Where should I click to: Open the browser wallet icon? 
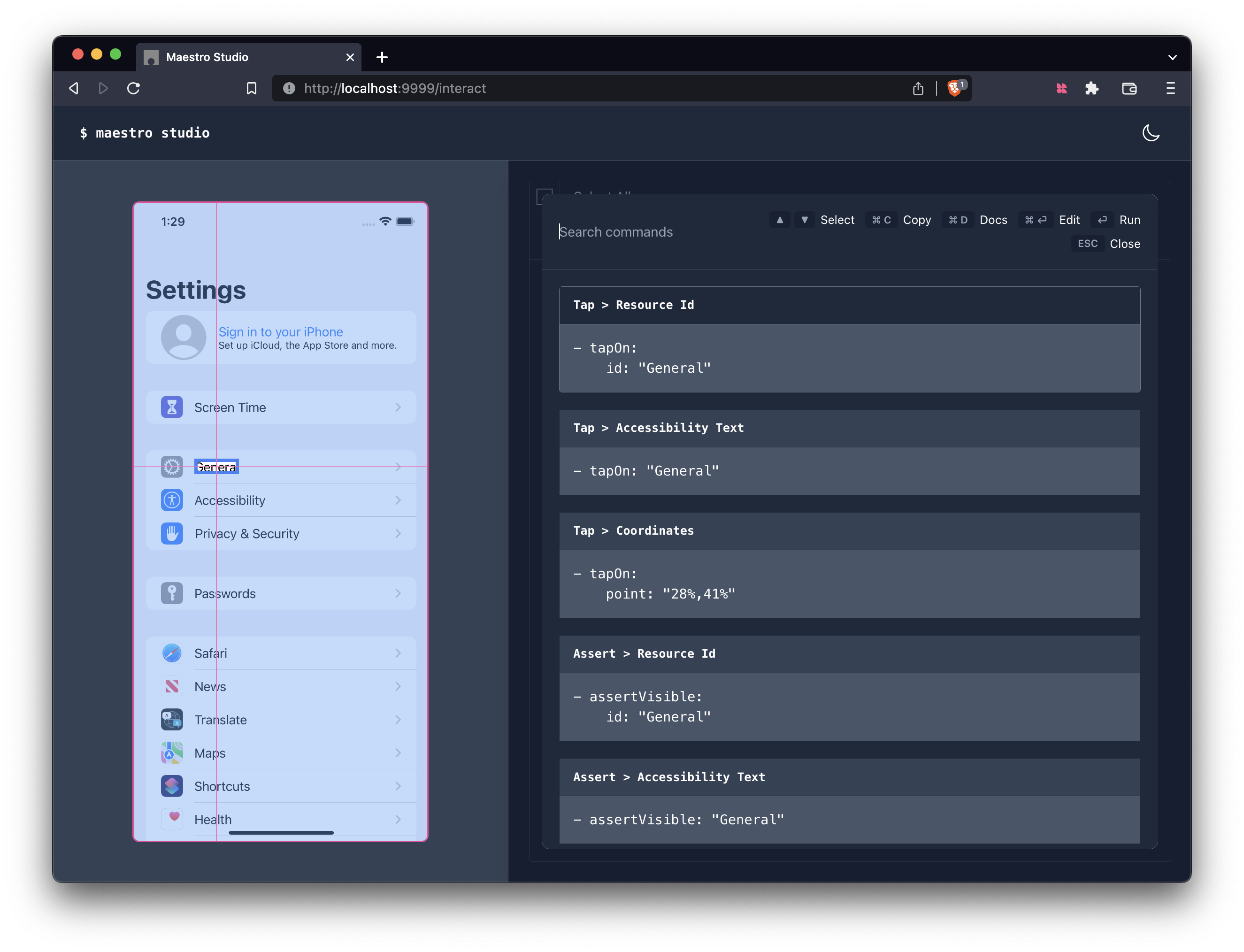(1129, 88)
